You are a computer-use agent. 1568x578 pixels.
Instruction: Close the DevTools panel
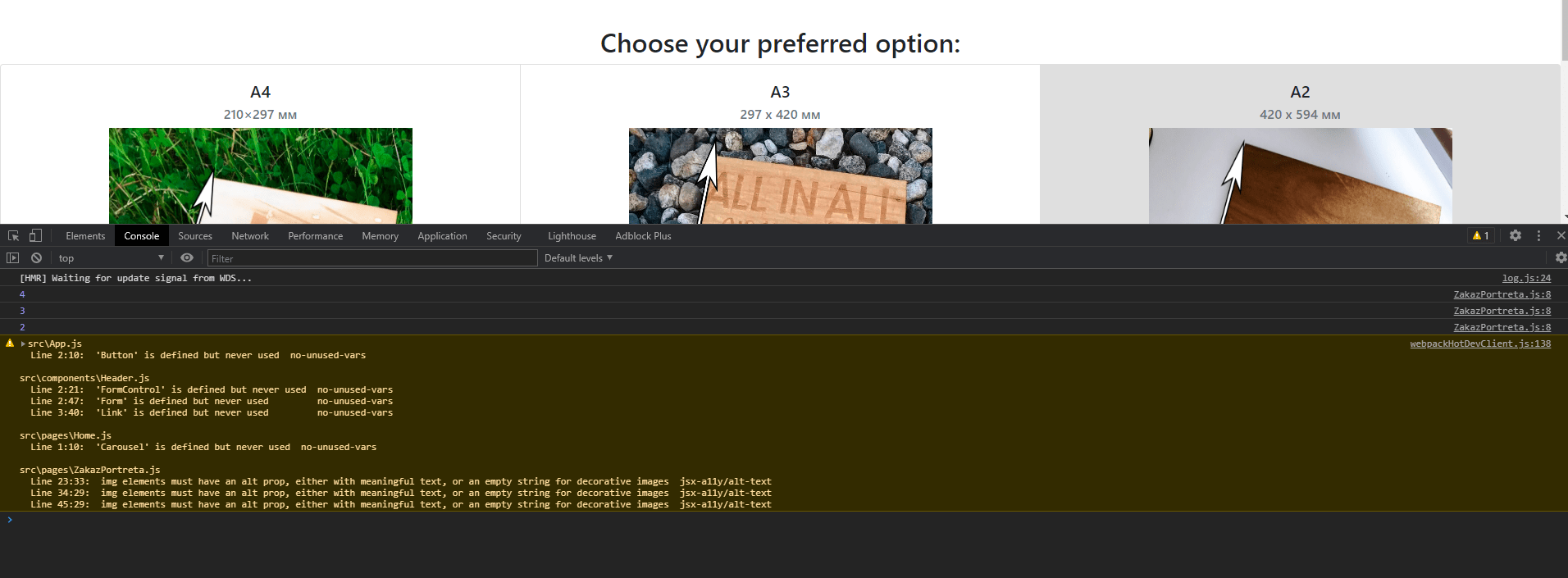coord(1561,236)
